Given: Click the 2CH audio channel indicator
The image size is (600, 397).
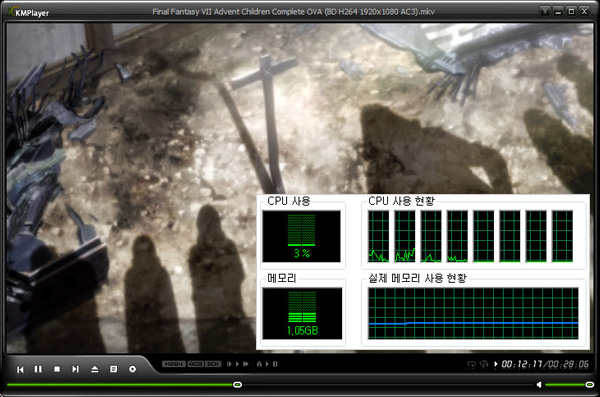Looking at the screenshot, I should click(x=213, y=364).
